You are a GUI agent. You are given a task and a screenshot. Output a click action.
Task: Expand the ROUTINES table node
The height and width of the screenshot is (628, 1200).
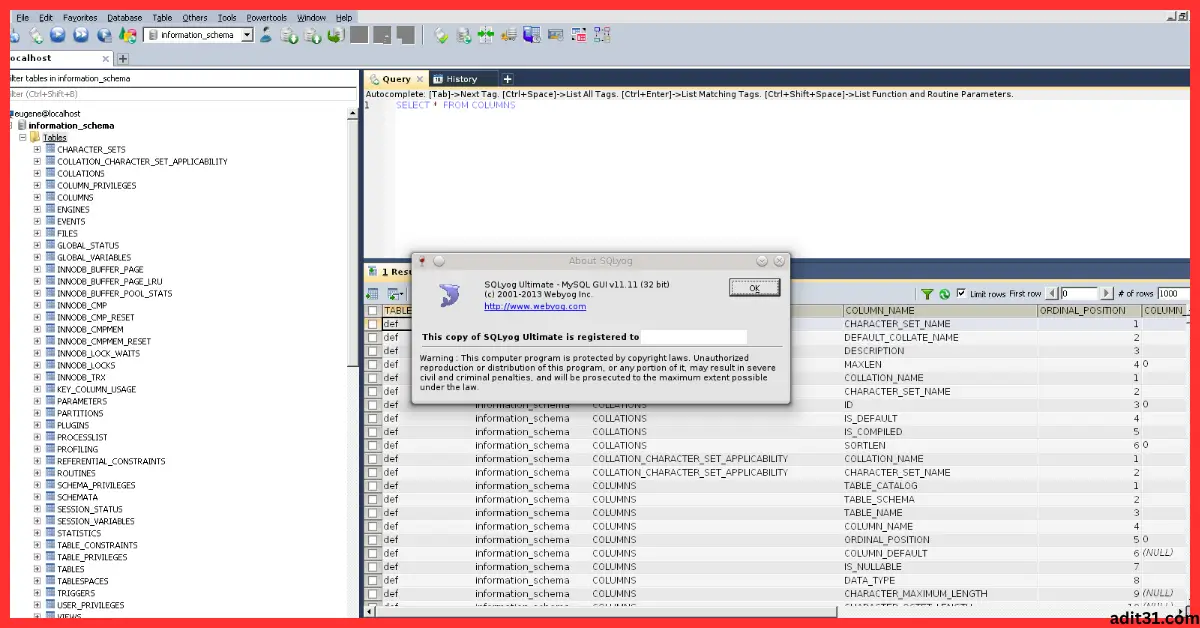point(37,473)
